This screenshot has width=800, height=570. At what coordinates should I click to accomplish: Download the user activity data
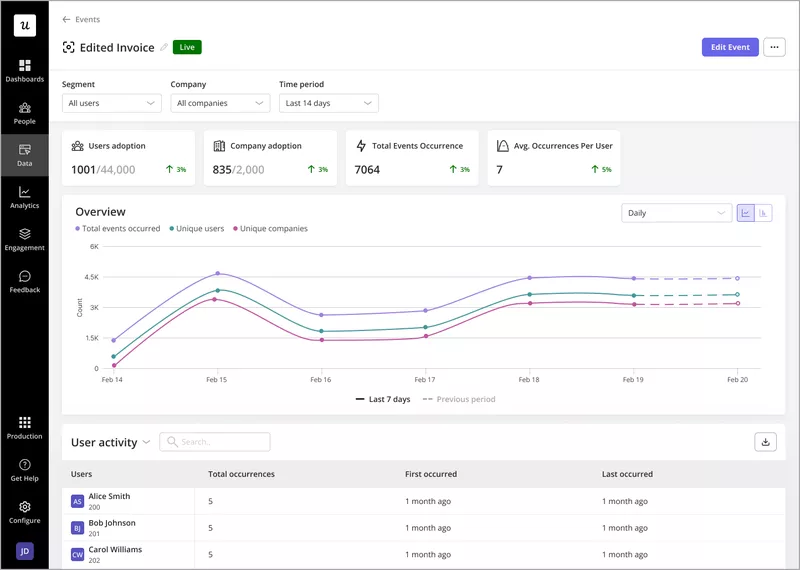click(766, 441)
